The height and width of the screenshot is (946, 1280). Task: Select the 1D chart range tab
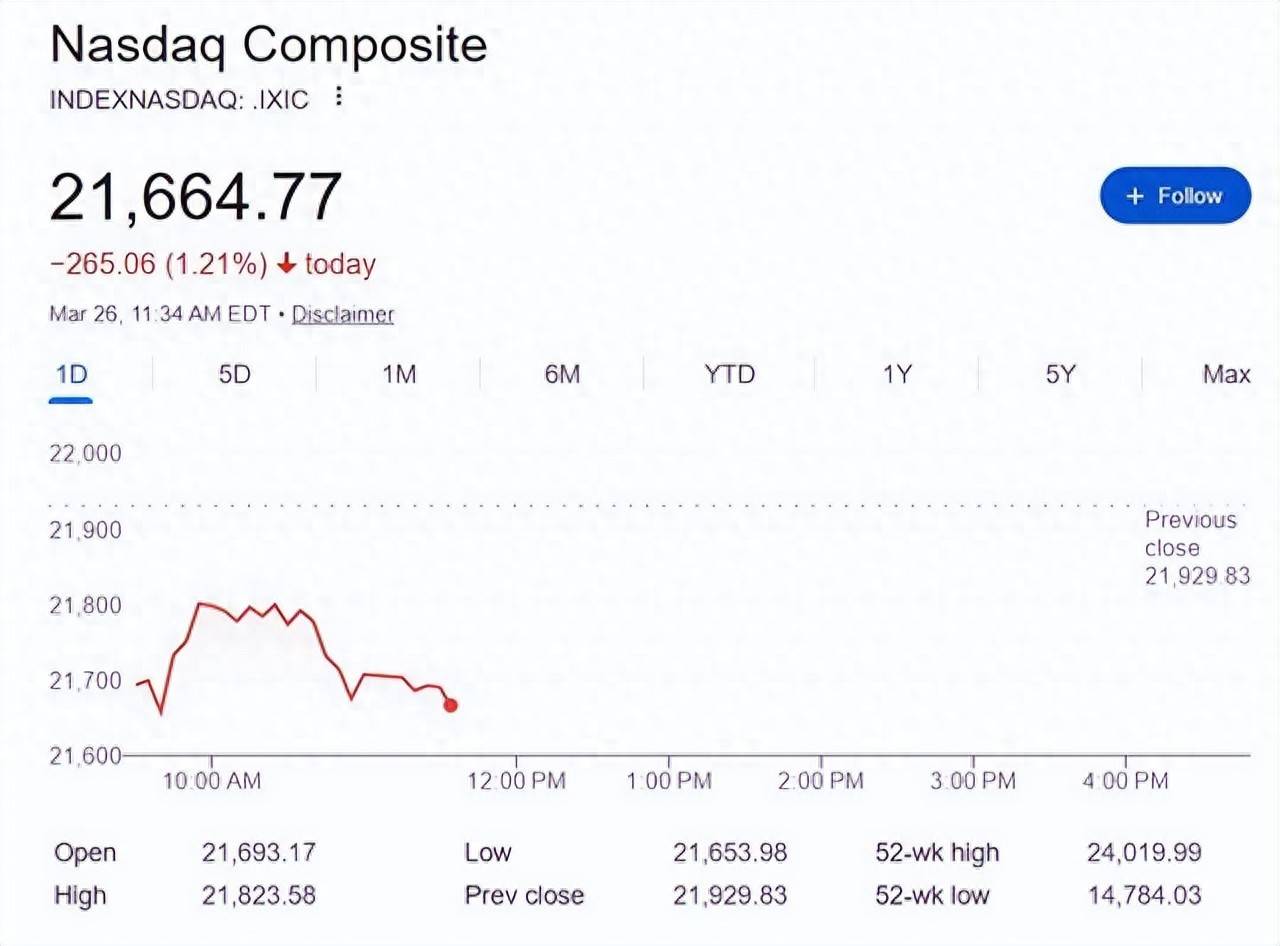[71, 375]
